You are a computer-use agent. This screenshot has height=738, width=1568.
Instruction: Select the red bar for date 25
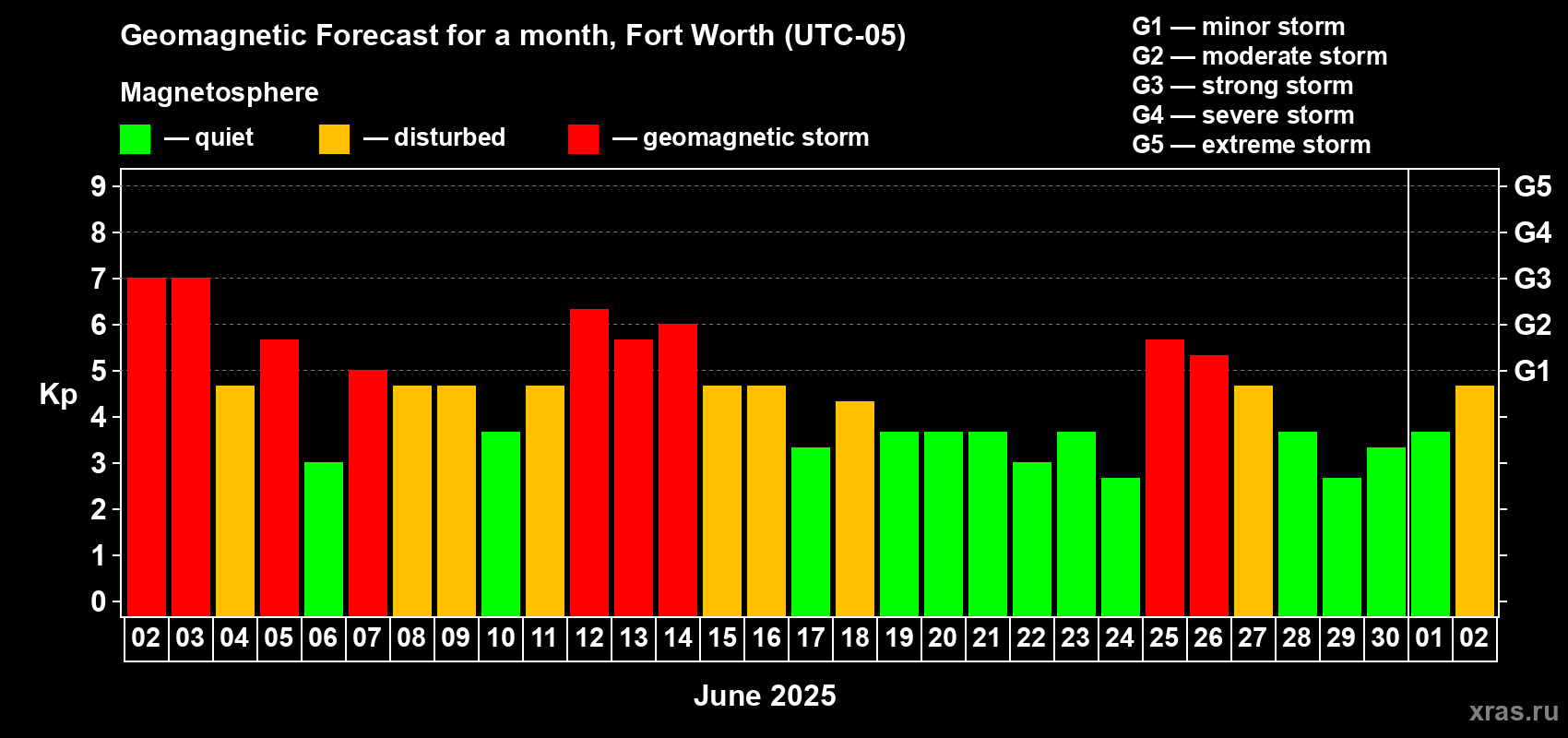(x=1165, y=478)
